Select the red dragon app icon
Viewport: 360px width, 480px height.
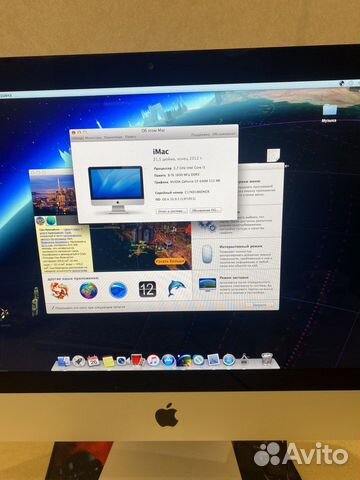59,290
